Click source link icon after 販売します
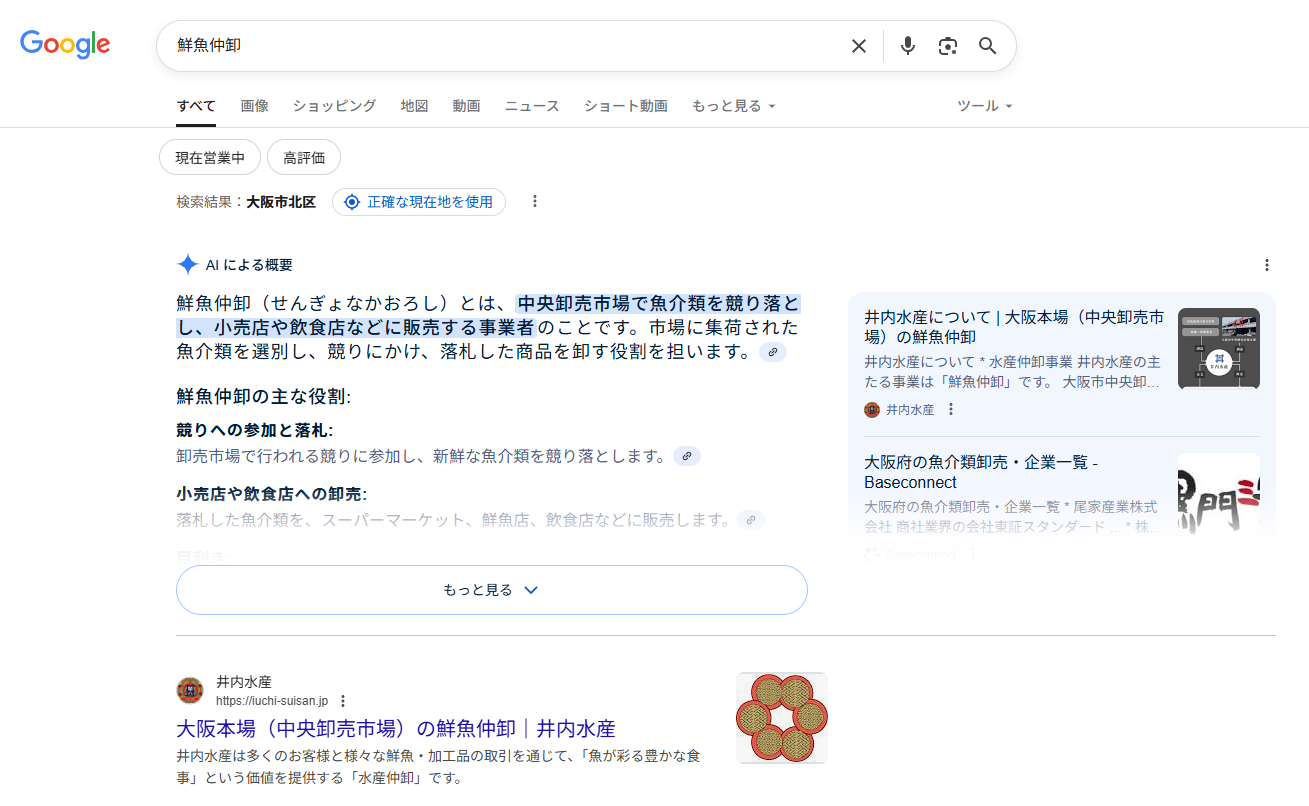 pos(751,520)
